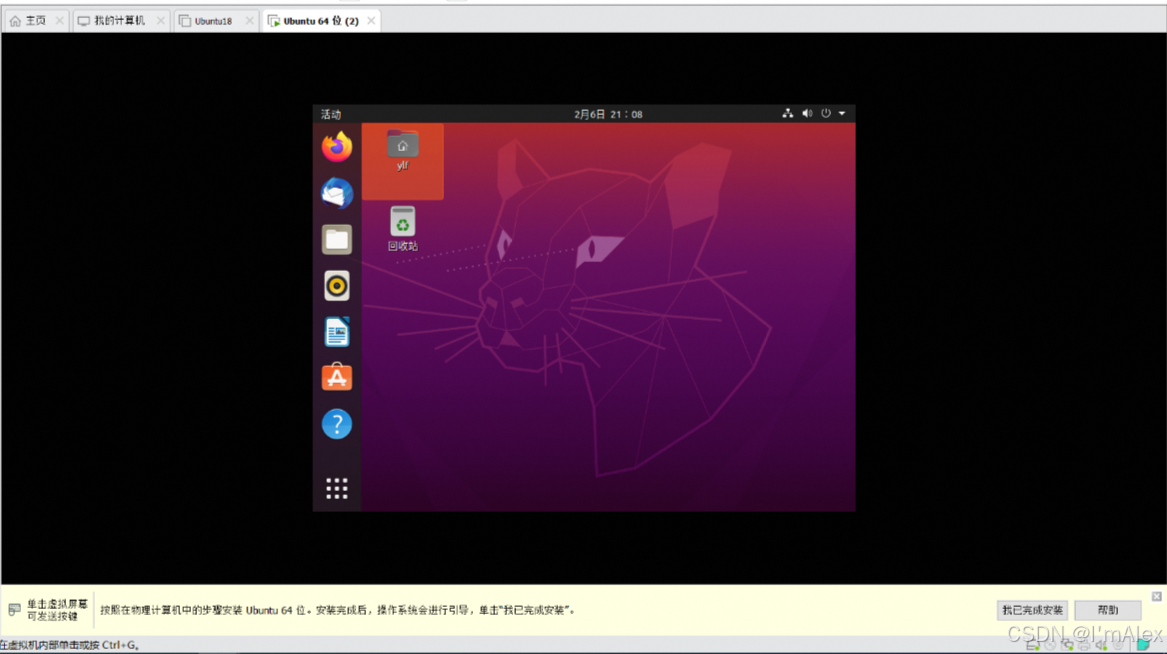Click the sound card status bar icon

click(1101, 646)
